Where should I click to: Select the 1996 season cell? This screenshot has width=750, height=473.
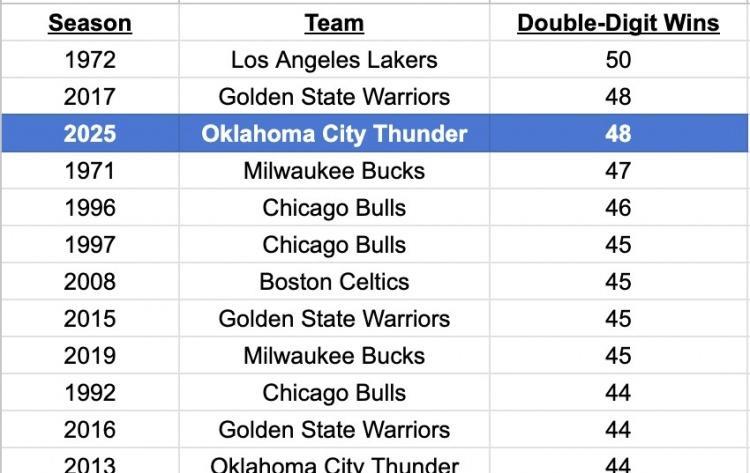coord(90,208)
